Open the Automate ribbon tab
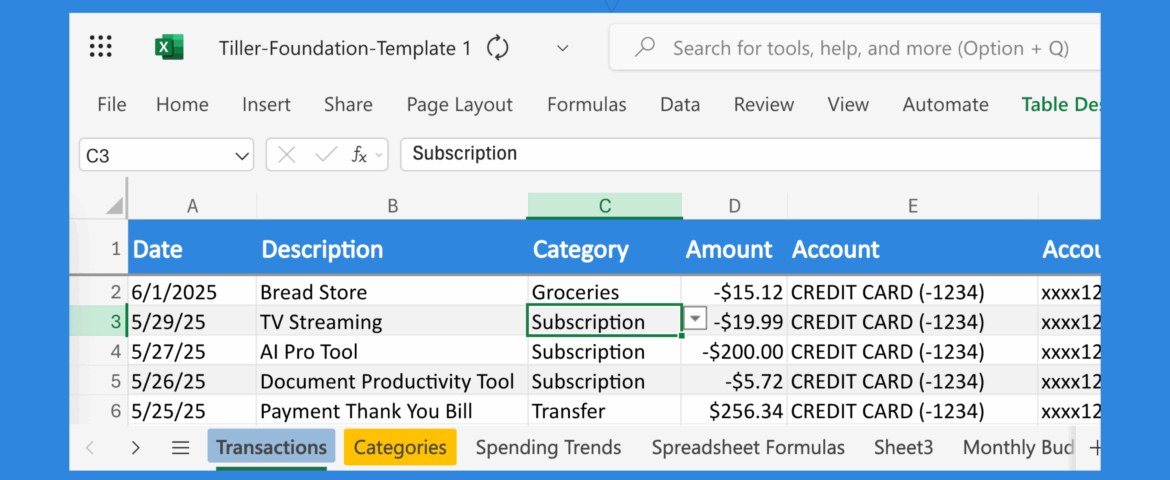 coord(945,105)
